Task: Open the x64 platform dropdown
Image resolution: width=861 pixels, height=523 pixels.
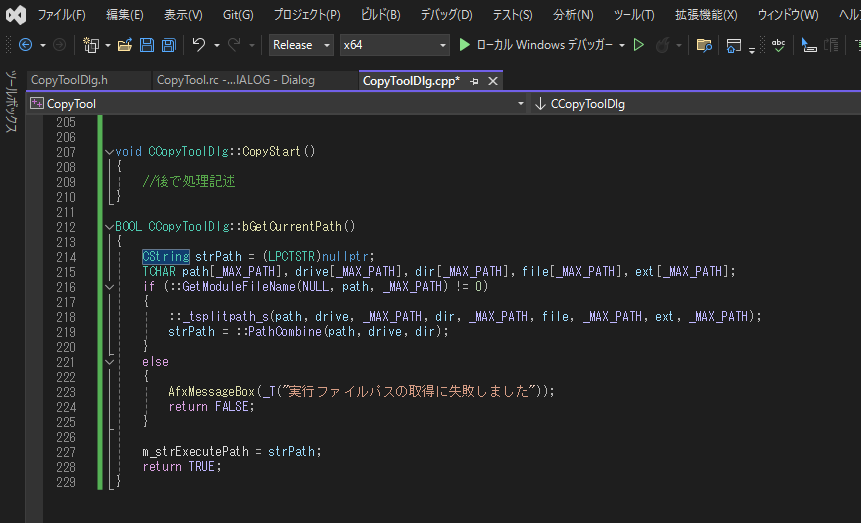Action: point(394,45)
